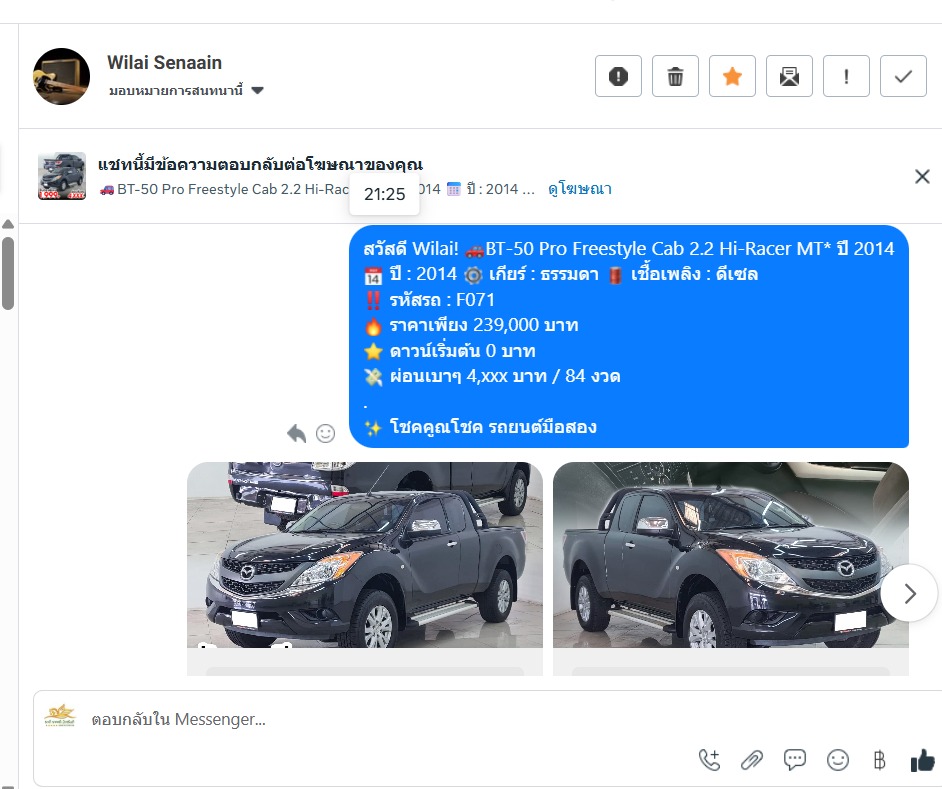The width and height of the screenshot is (942, 789).
Task: Show next car photos with right chevron
Action: click(910, 593)
